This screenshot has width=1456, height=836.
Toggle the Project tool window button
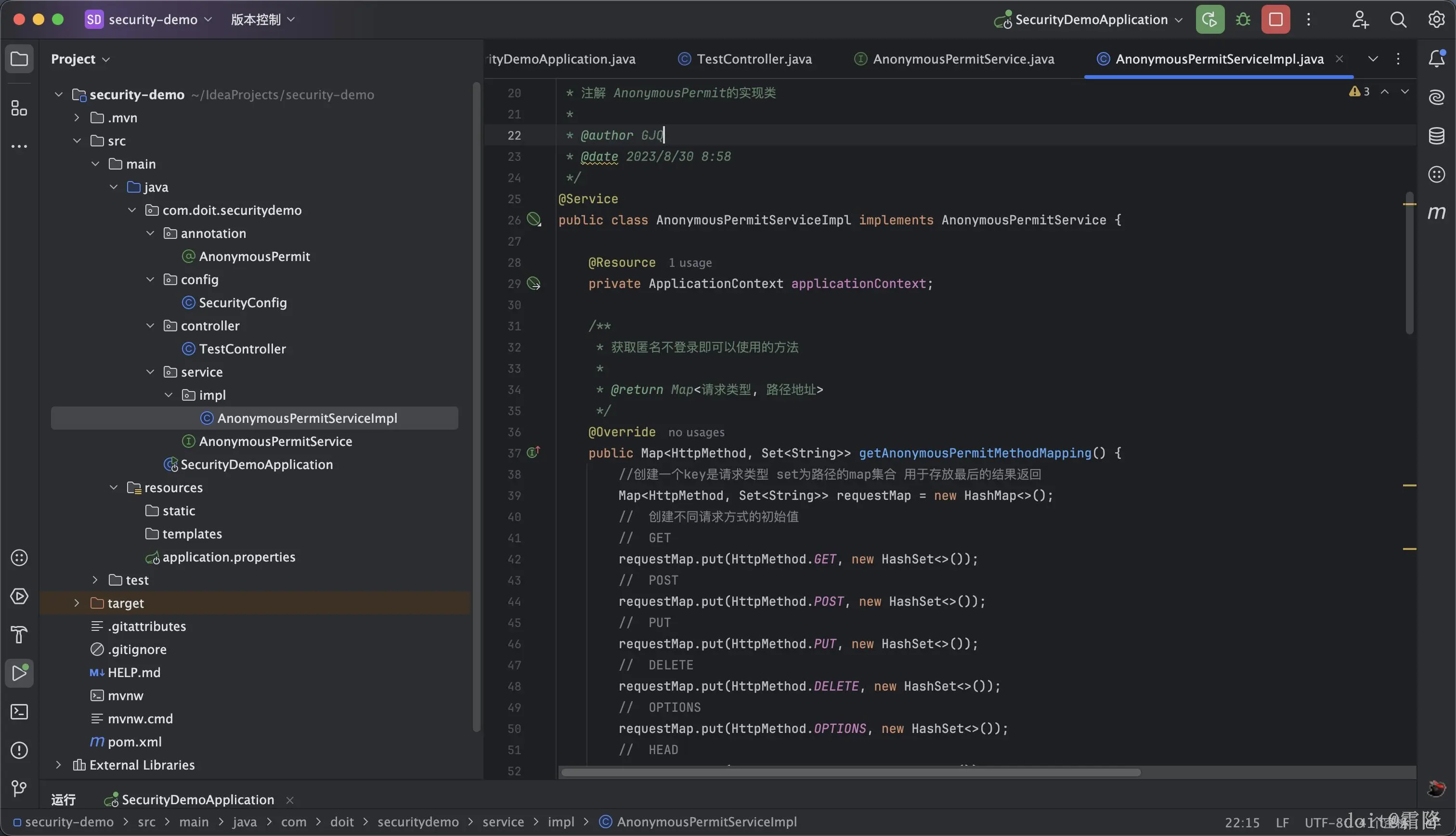pyautogui.click(x=19, y=59)
